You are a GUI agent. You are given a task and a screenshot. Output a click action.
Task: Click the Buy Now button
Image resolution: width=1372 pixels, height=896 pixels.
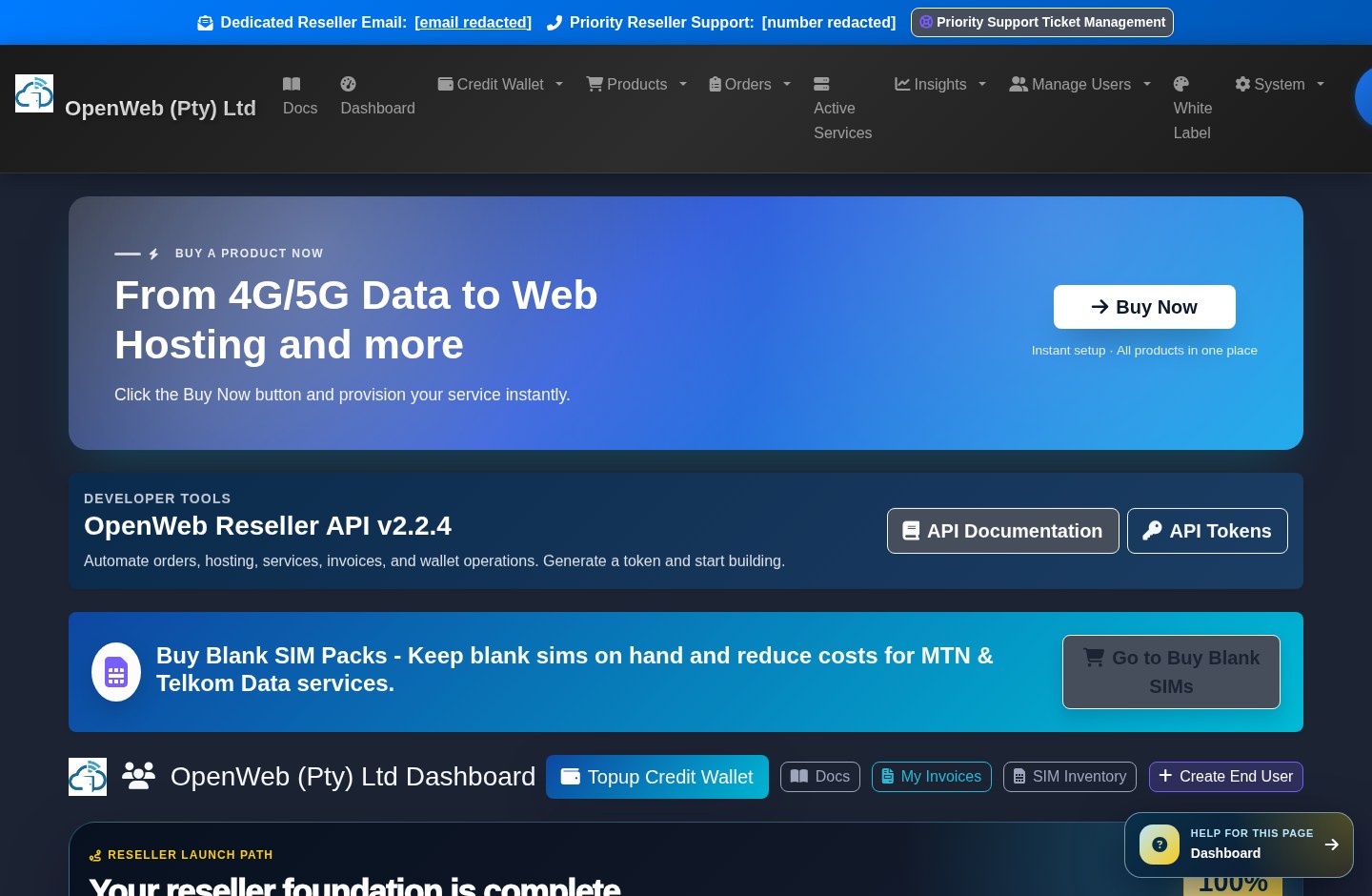(x=1144, y=307)
